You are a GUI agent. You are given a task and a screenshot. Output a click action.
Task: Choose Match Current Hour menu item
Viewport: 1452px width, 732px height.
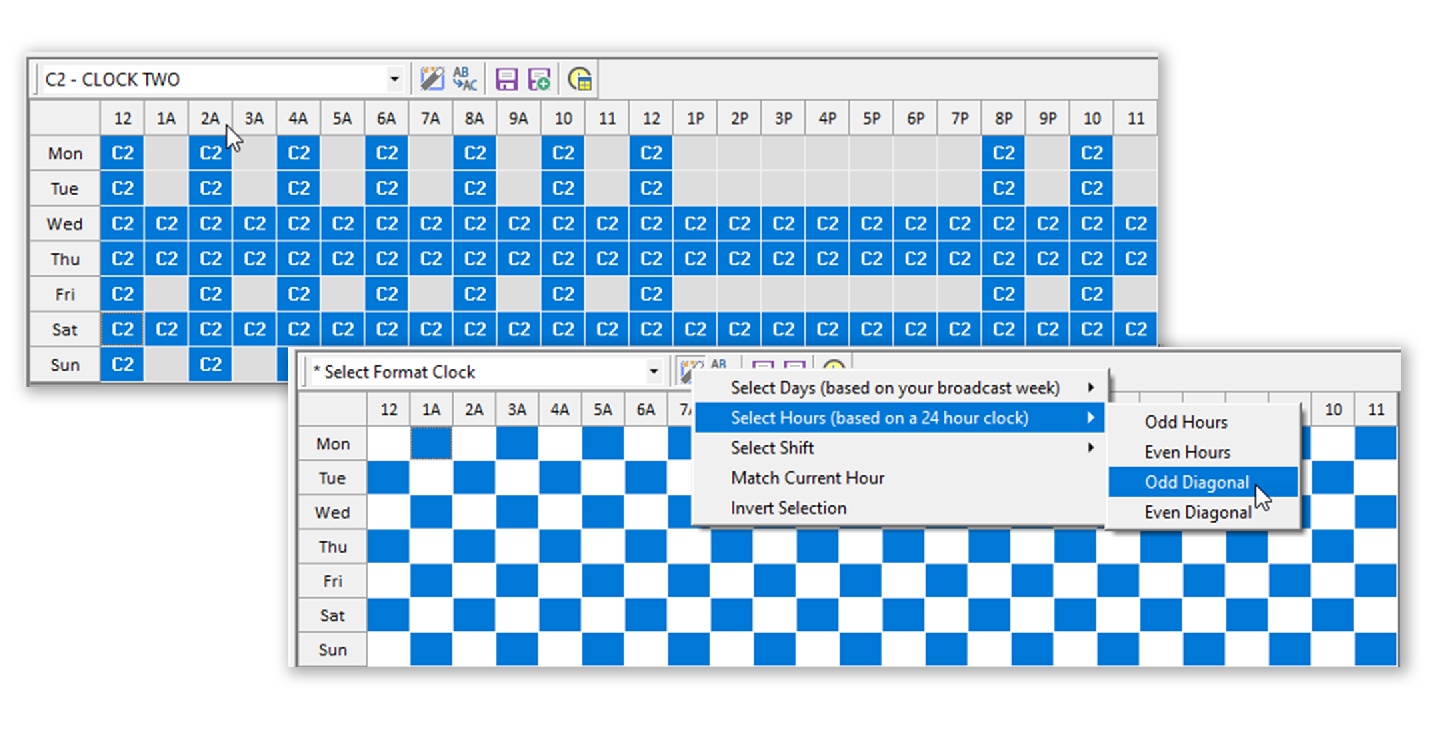coord(807,478)
